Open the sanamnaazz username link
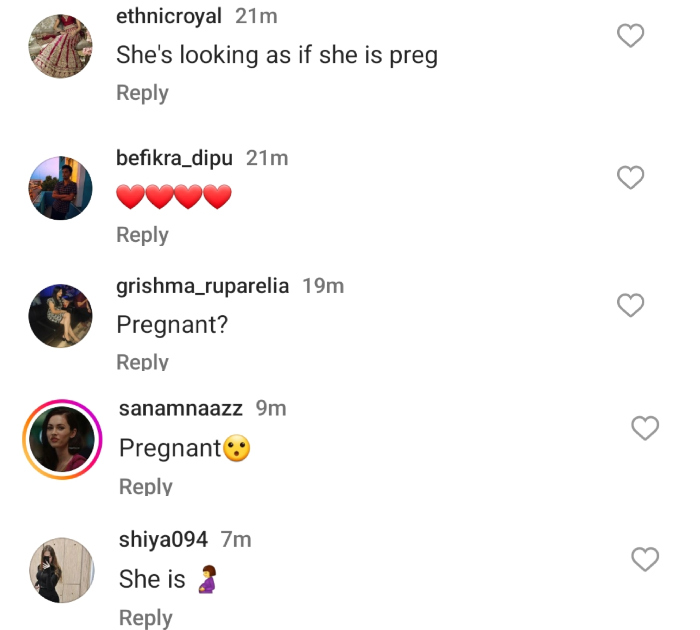This screenshot has width=700, height=630. [182, 408]
